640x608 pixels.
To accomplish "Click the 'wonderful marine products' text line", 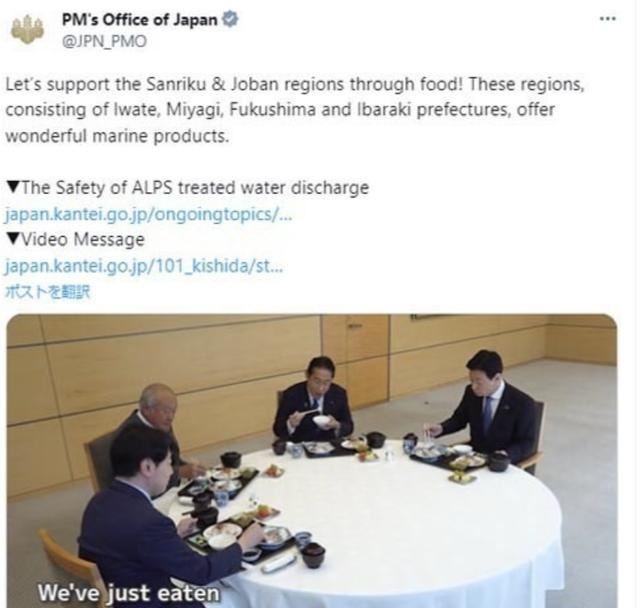I will coord(117,136).
